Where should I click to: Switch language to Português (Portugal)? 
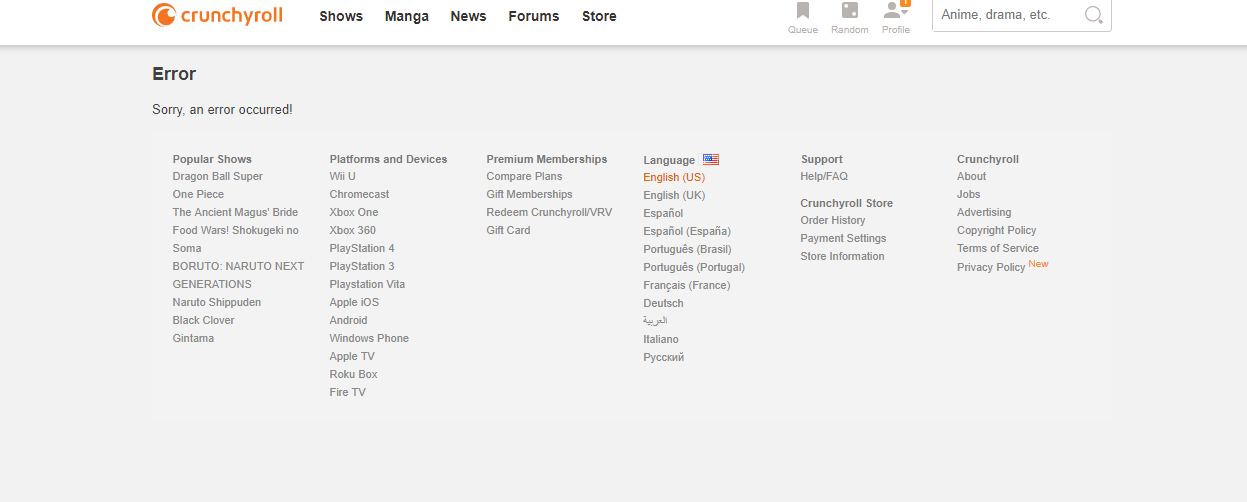[x=694, y=267]
